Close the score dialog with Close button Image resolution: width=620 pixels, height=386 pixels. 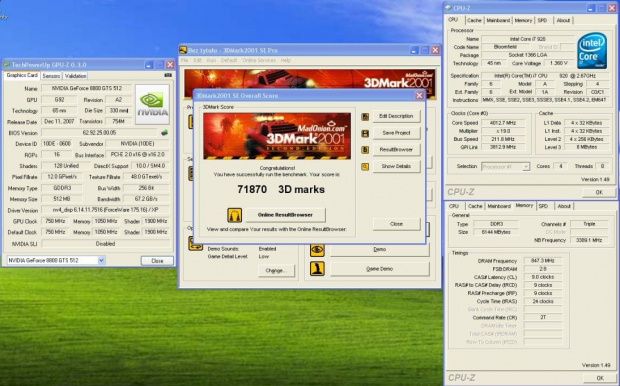396,224
